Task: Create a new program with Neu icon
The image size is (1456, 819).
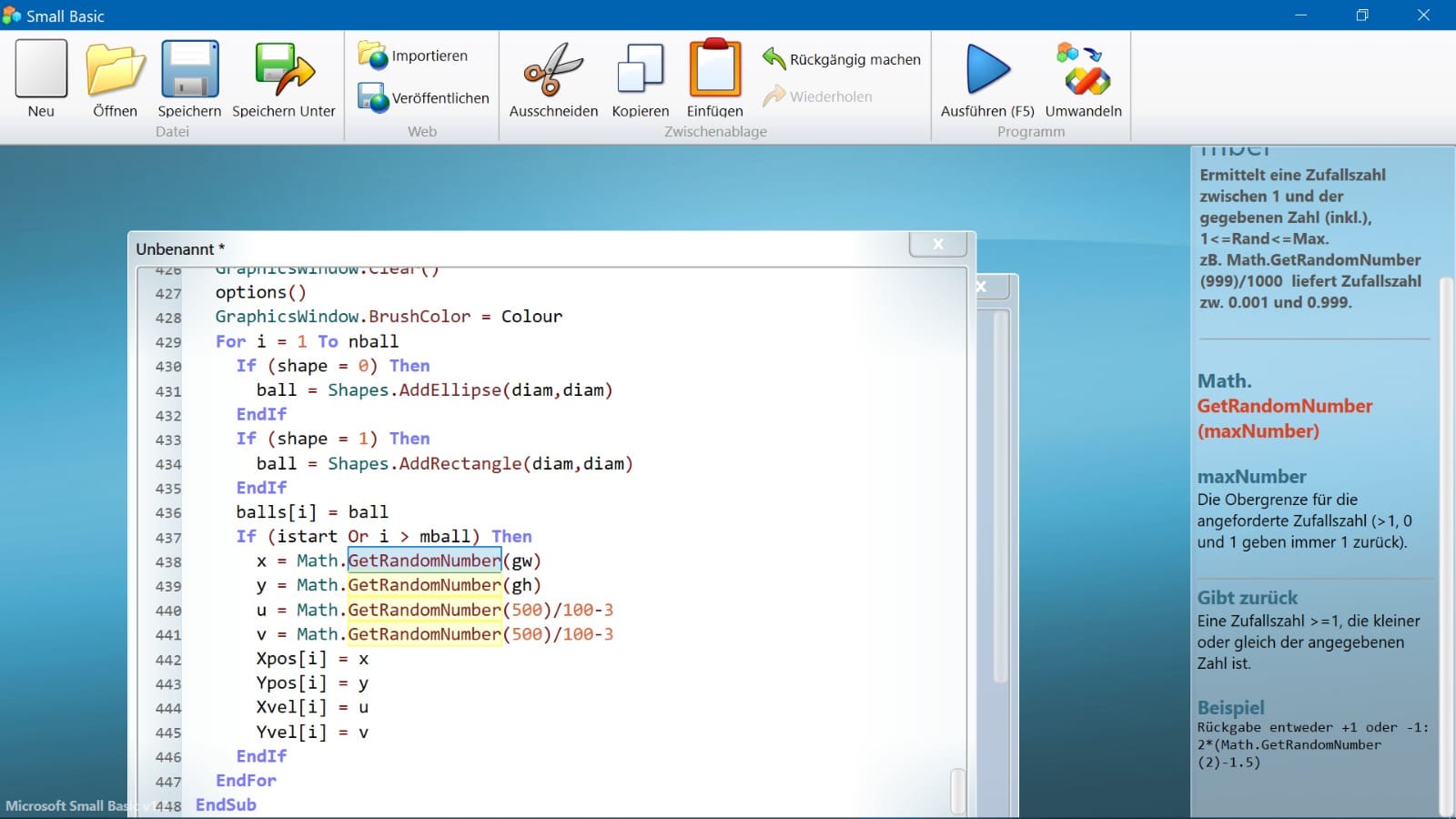Action: (x=41, y=68)
